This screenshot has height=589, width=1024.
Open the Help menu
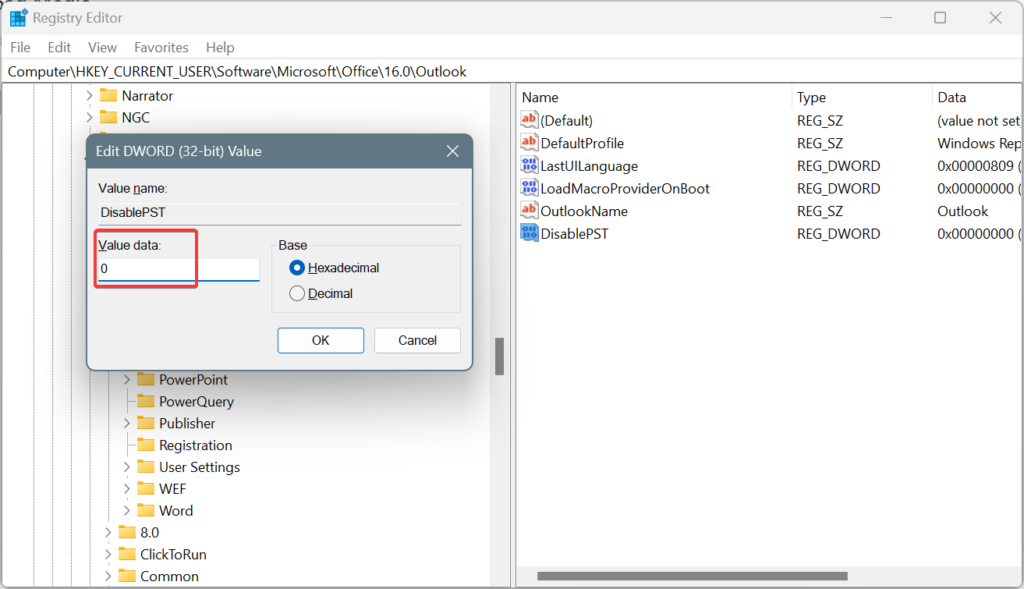pyautogui.click(x=220, y=48)
